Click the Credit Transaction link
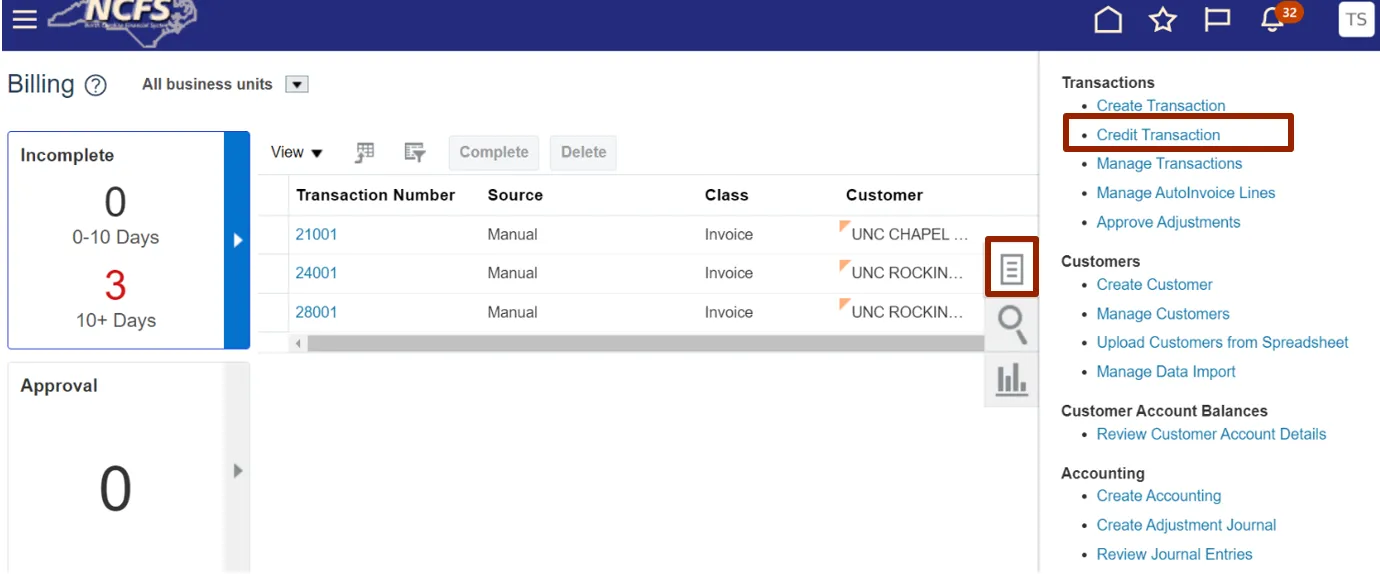 pyautogui.click(x=1158, y=135)
